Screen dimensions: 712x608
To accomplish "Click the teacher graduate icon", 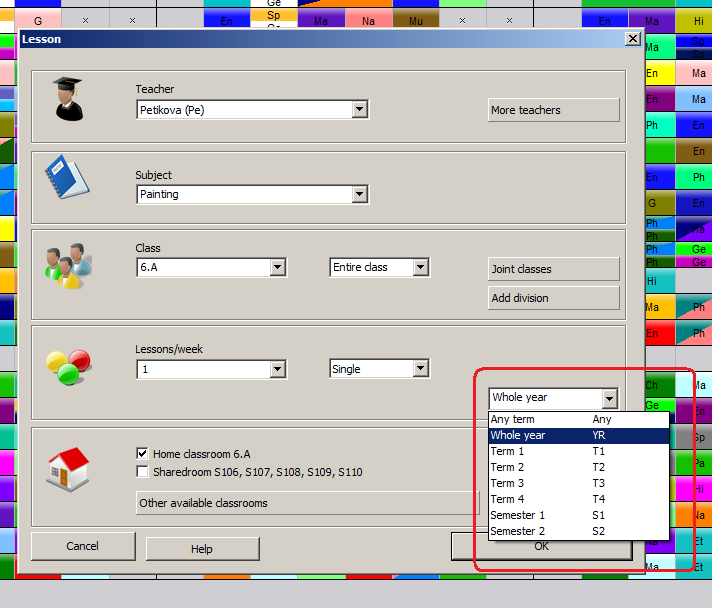I will [x=69, y=99].
